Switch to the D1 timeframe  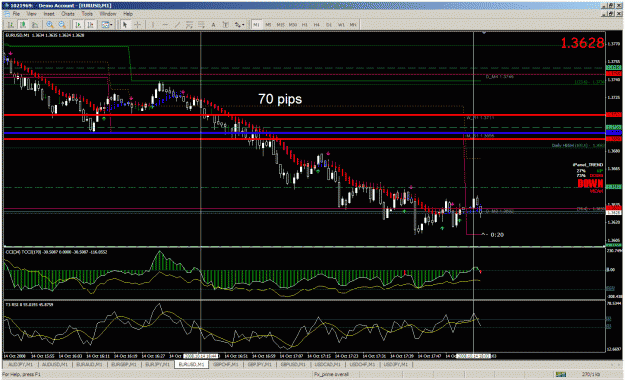[329, 25]
